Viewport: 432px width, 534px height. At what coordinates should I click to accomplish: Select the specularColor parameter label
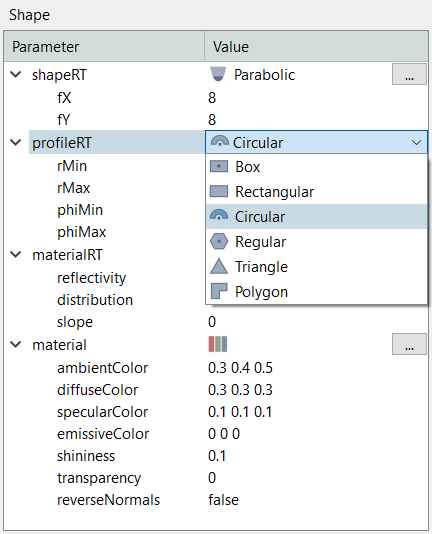(x=102, y=412)
